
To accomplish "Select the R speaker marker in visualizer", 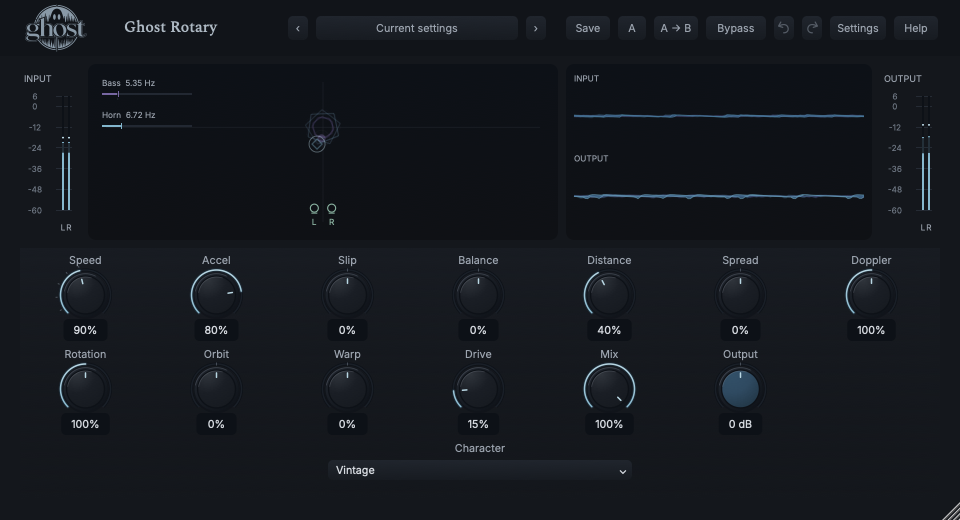I will tap(331, 209).
